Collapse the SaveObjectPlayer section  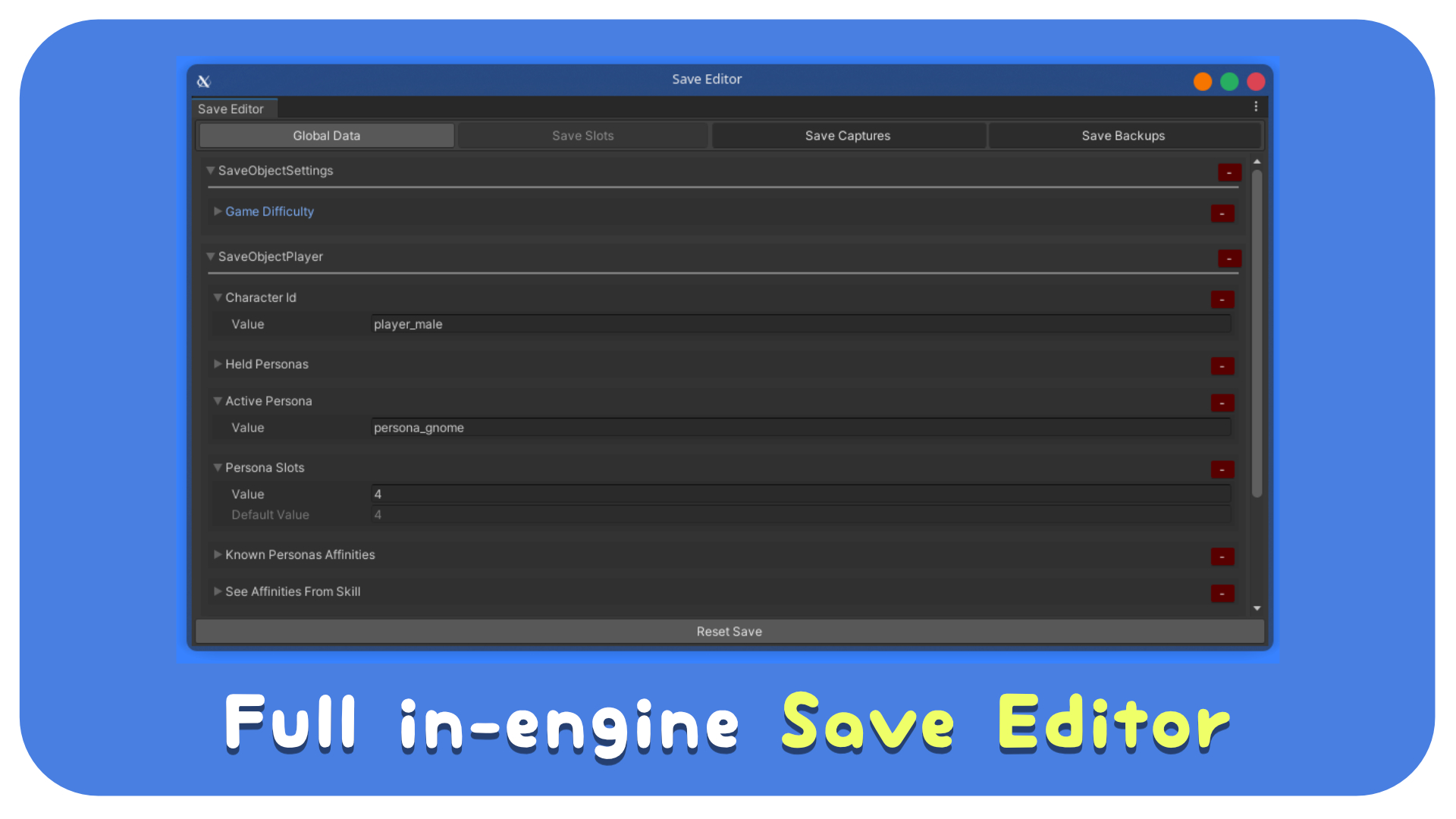pos(211,256)
